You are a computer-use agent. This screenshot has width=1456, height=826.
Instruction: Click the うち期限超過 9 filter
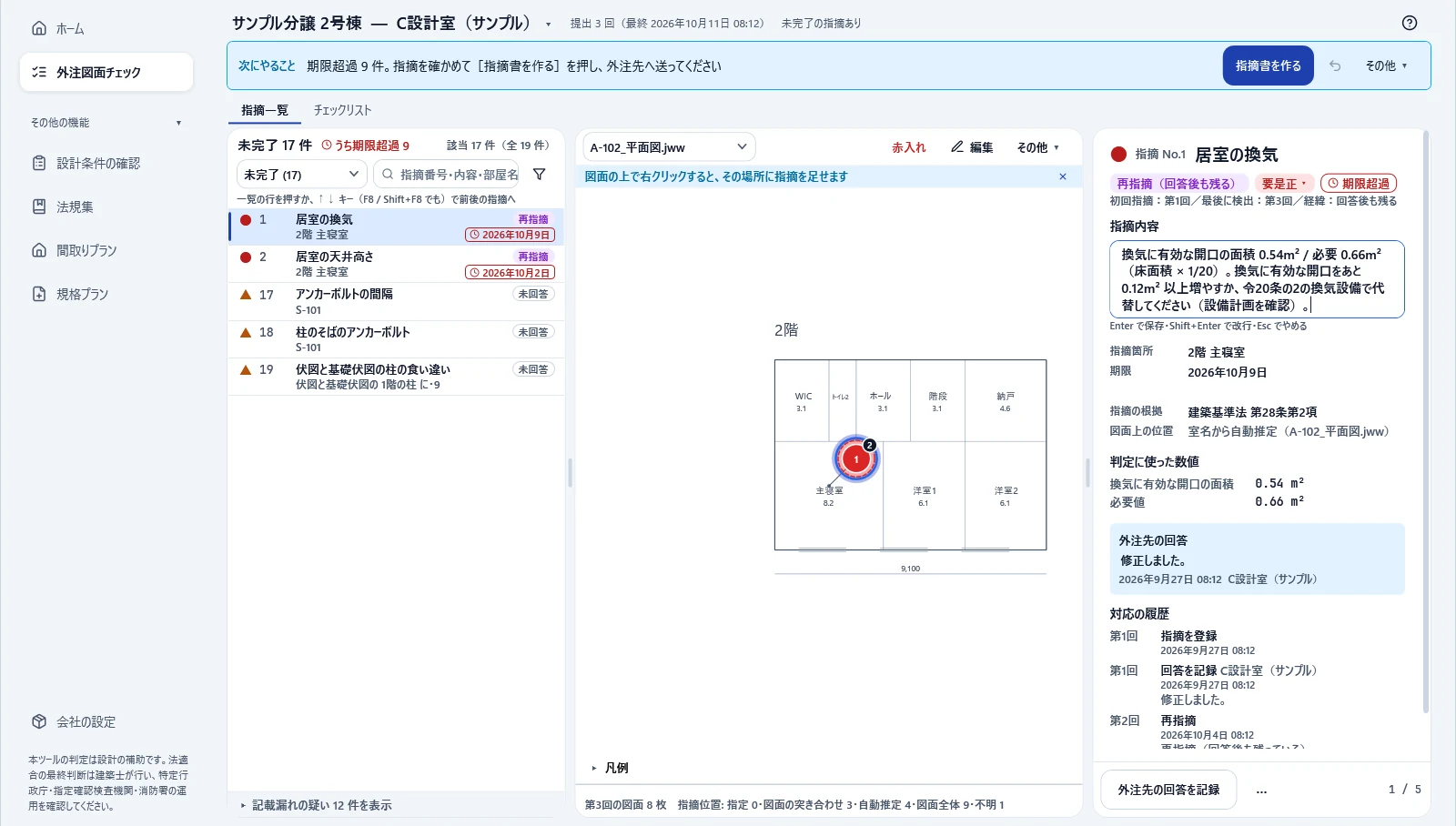(x=366, y=146)
